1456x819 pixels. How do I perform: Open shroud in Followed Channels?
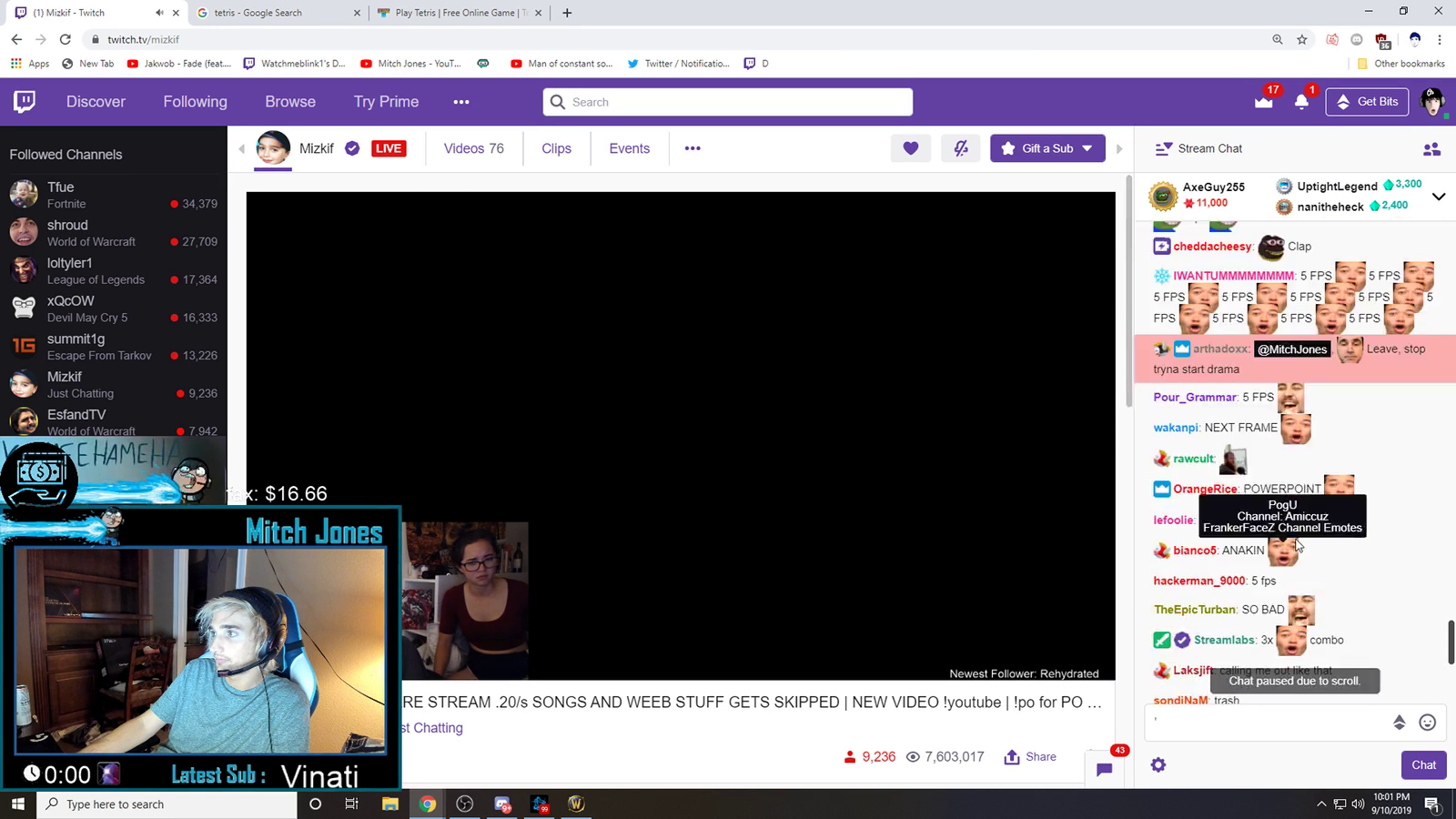click(x=113, y=233)
